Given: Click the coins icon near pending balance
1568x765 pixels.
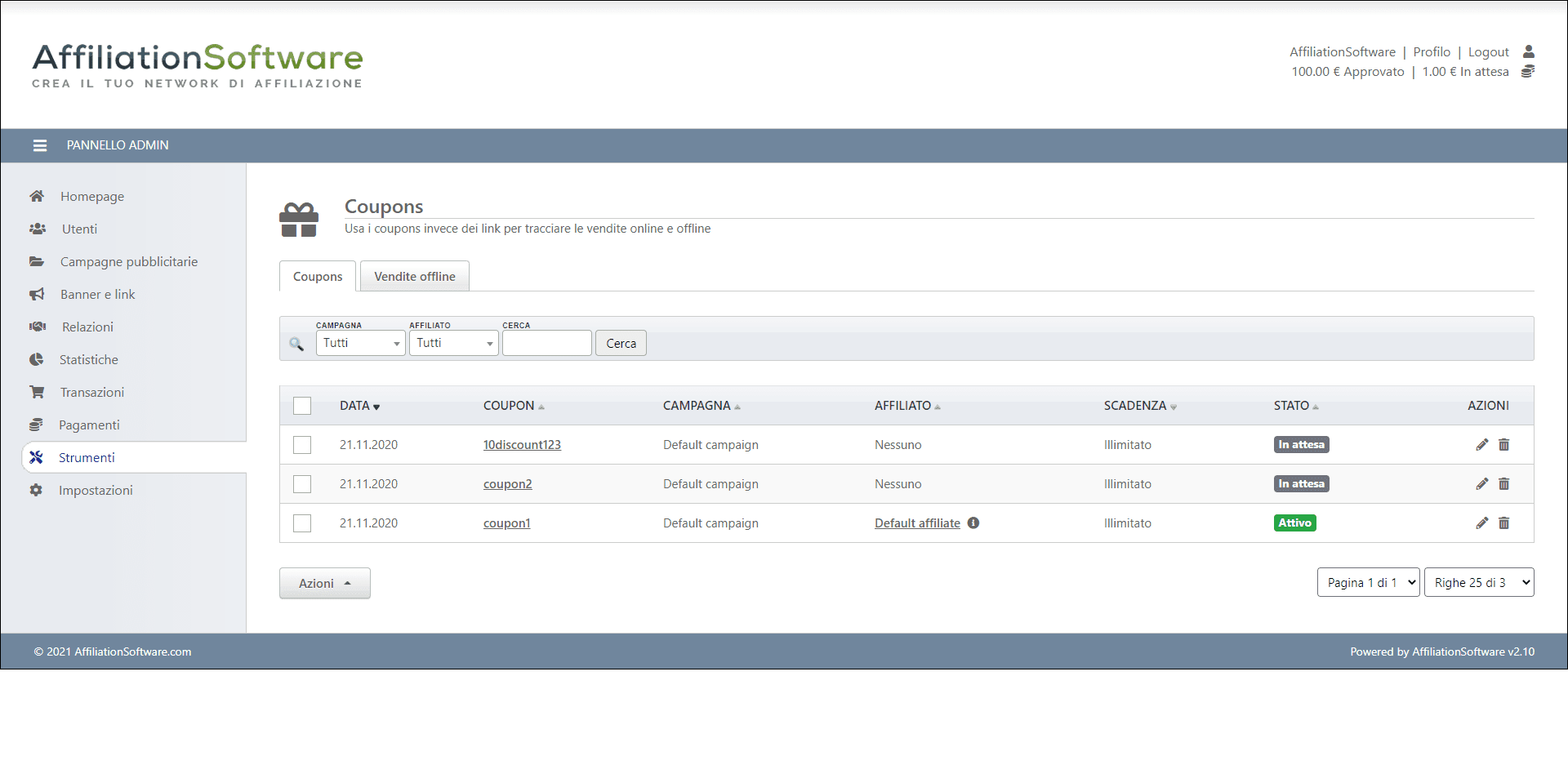Looking at the screenshot, I should (x=1527, y=72).
